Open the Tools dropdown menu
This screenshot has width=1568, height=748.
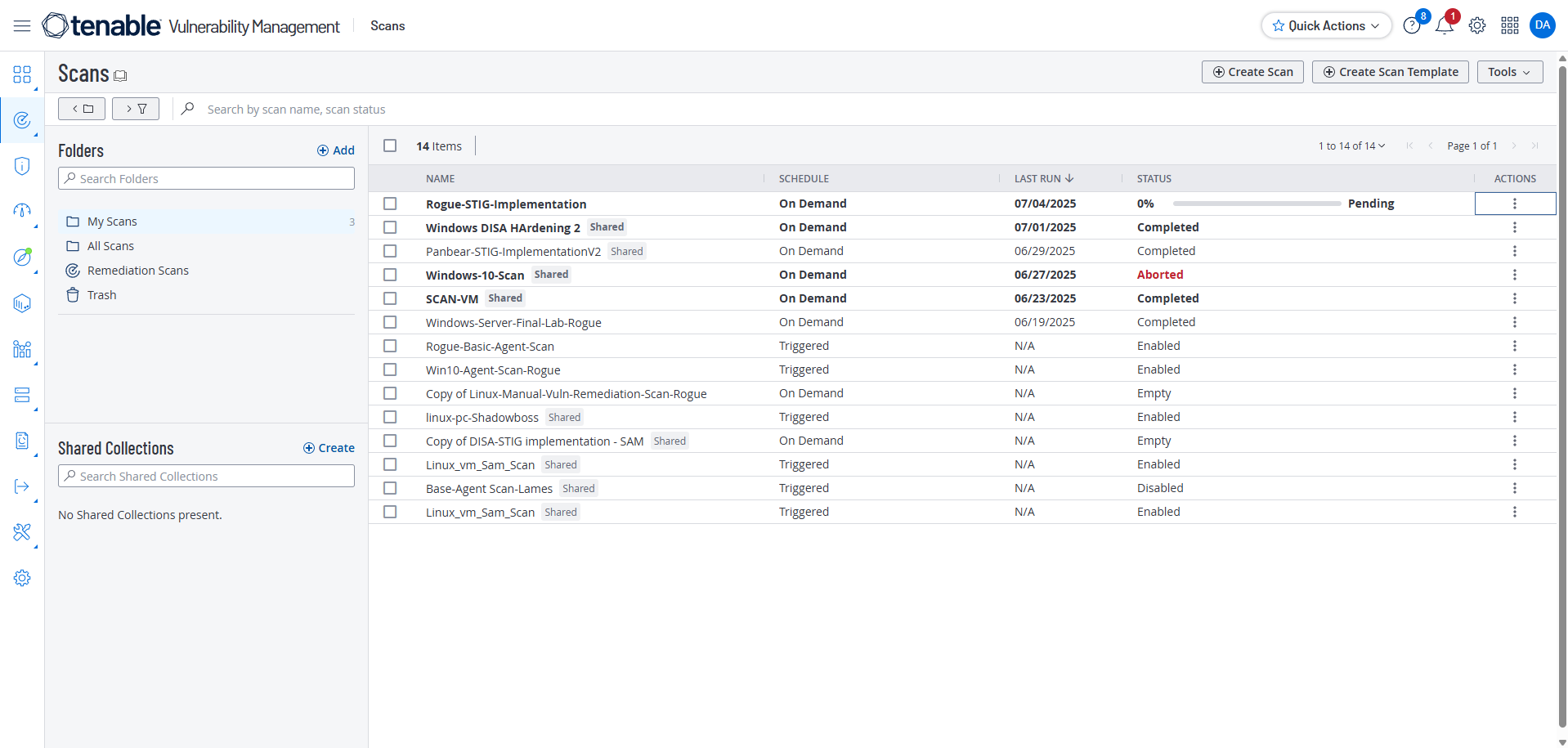[1509, 72]
